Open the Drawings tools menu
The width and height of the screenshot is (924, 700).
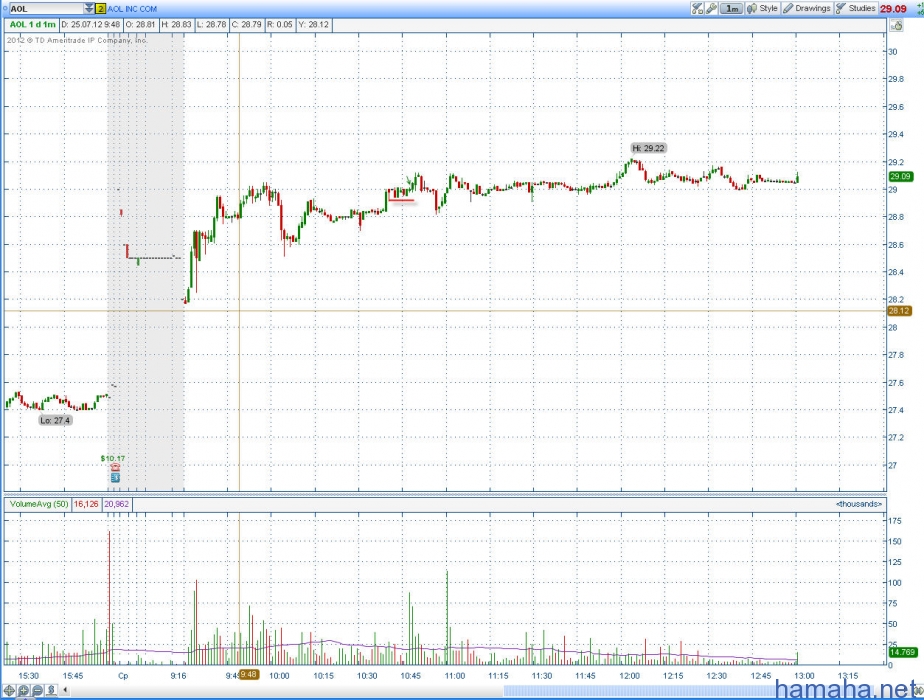[x=806, y=8]
